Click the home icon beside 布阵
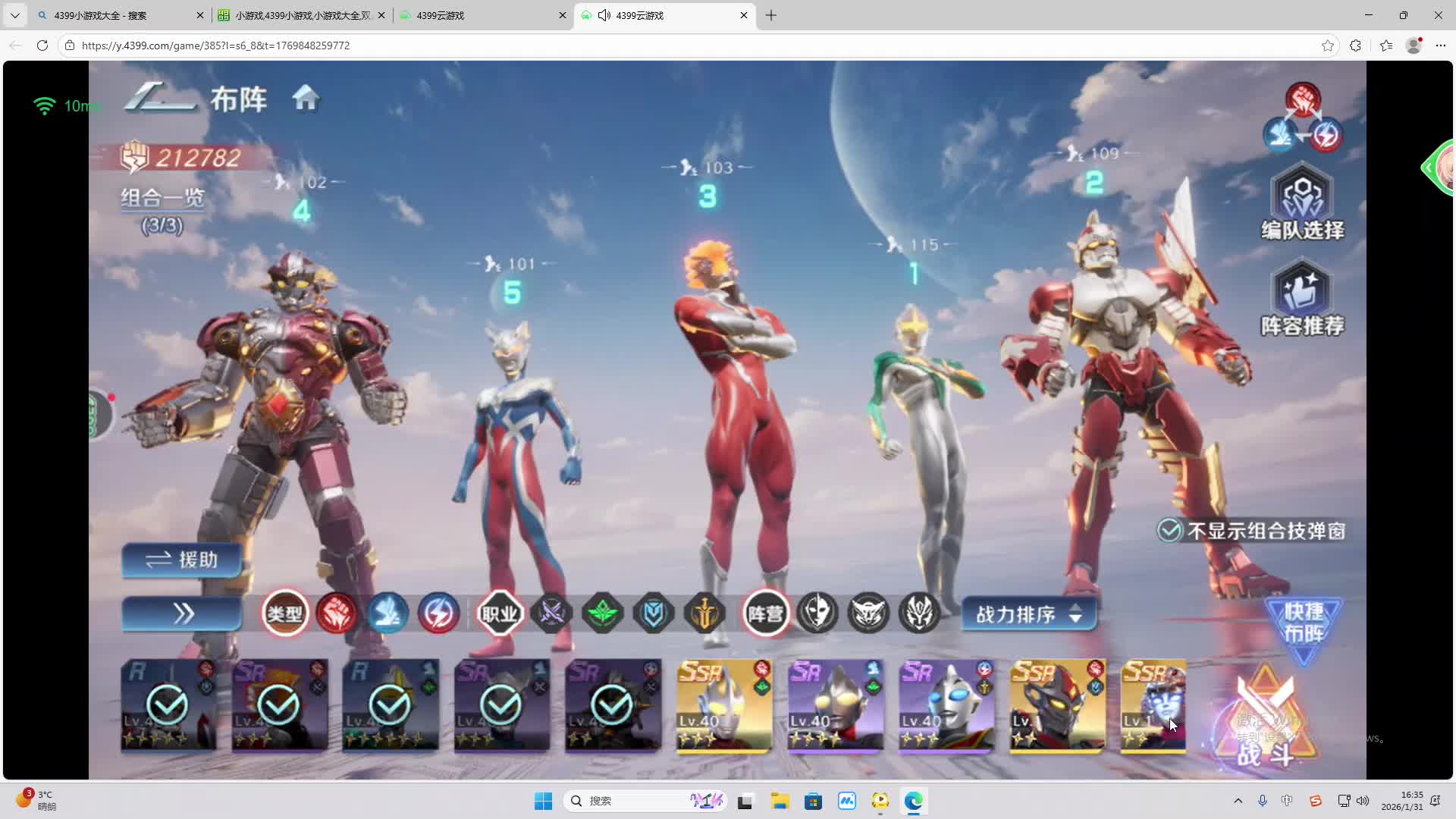The height and width of the screenshot is (819, 1456). pos(306,98)
